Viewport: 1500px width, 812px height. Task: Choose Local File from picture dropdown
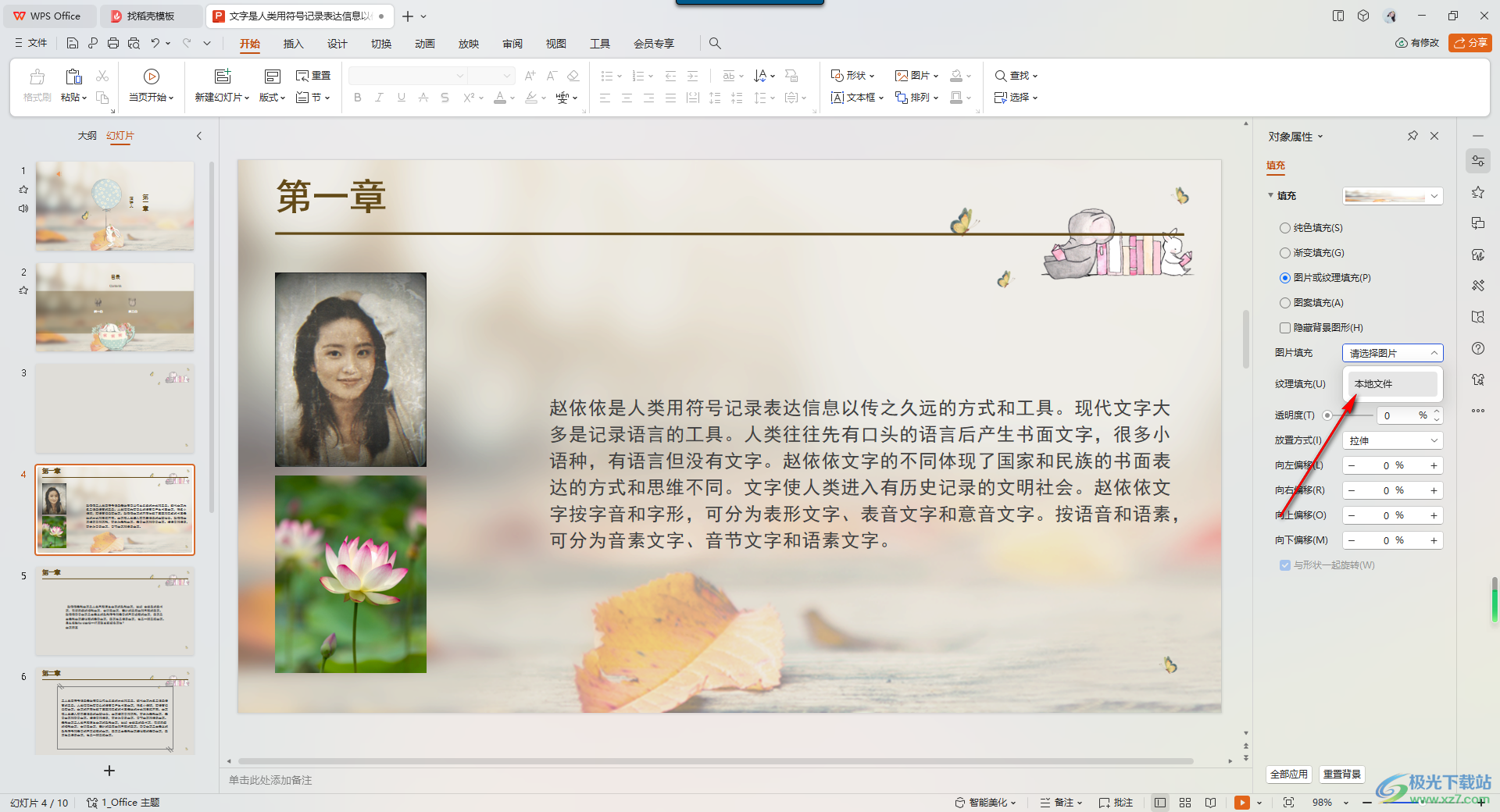[x=1392, y=384]
